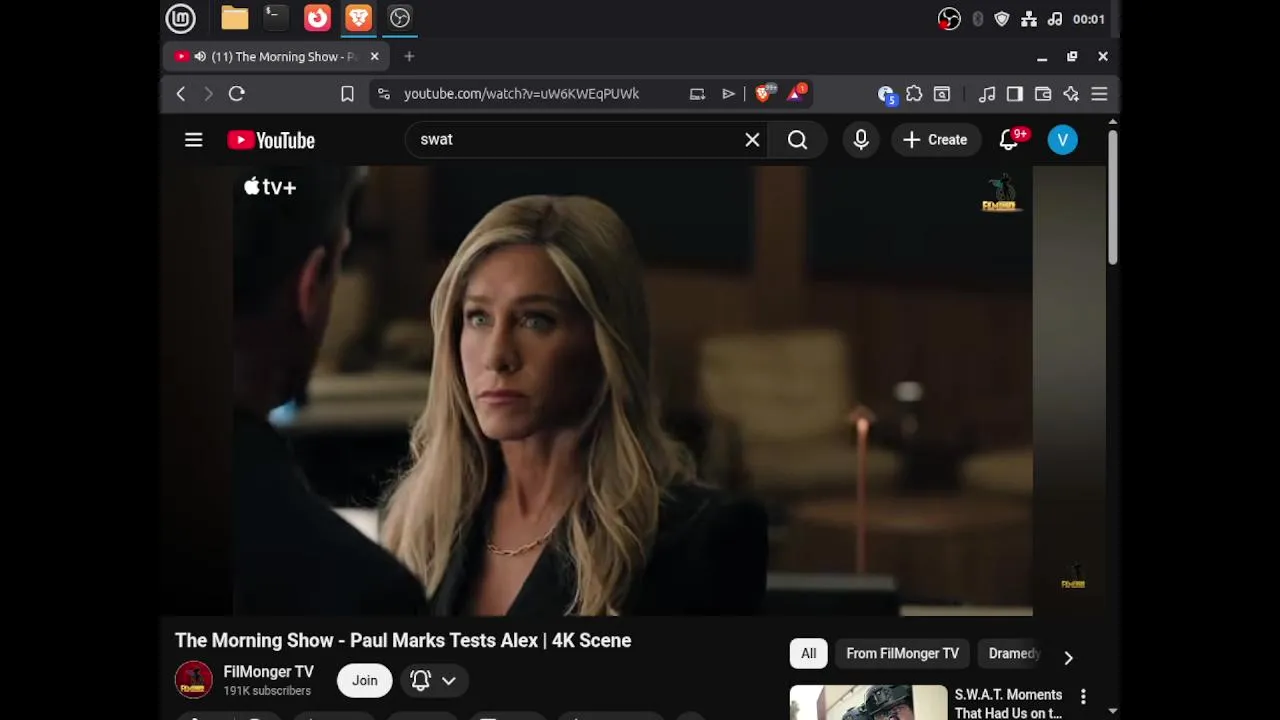Bookmark this page
The width and height of the screenshot is (1280, 720).
(x=347, y=94)
